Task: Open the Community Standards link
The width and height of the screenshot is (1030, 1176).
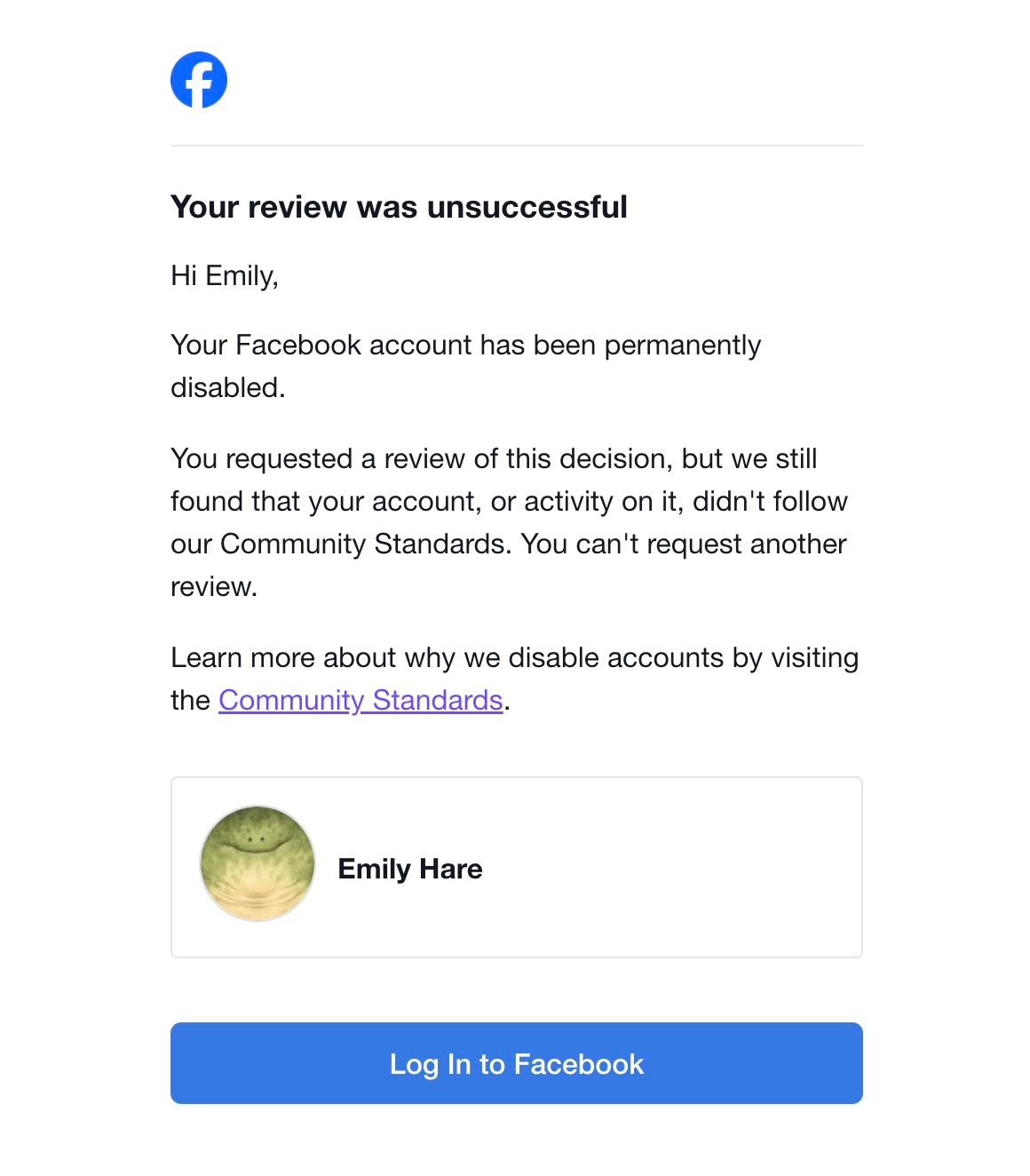Action: click(360, 701)
